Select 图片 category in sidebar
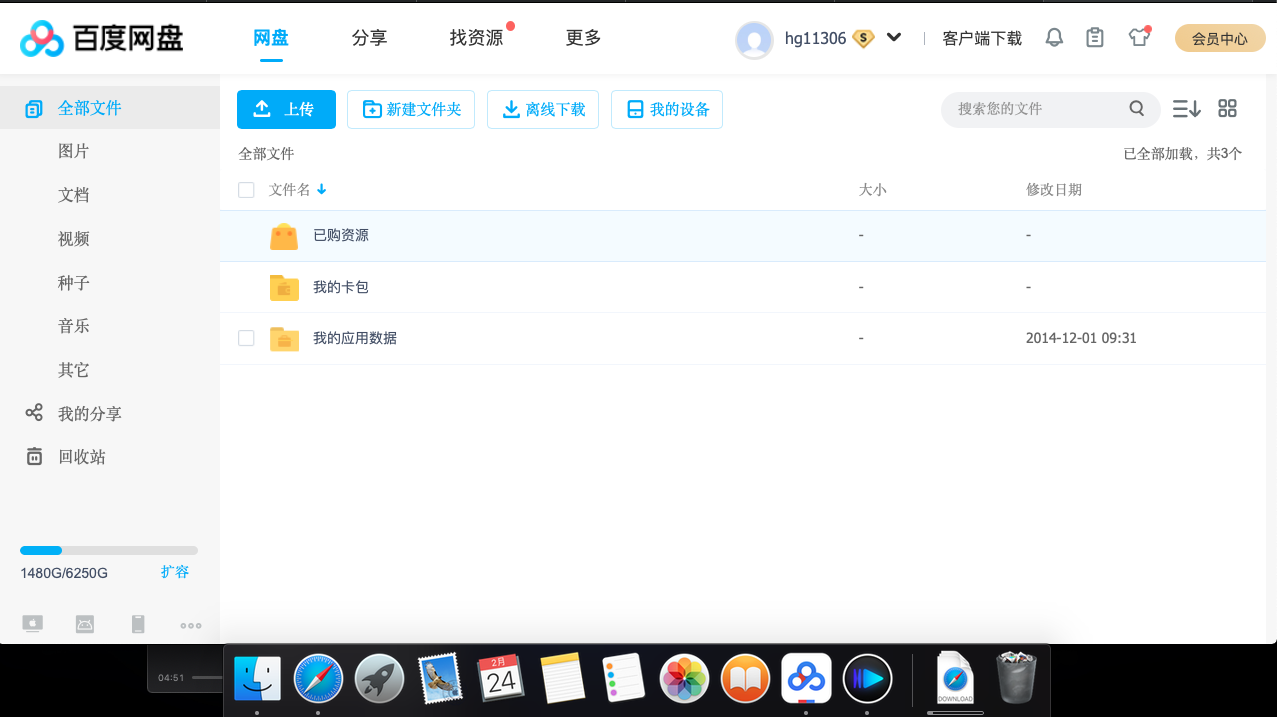This screenshot has height=717, width=1277. (x=74, y=151)
